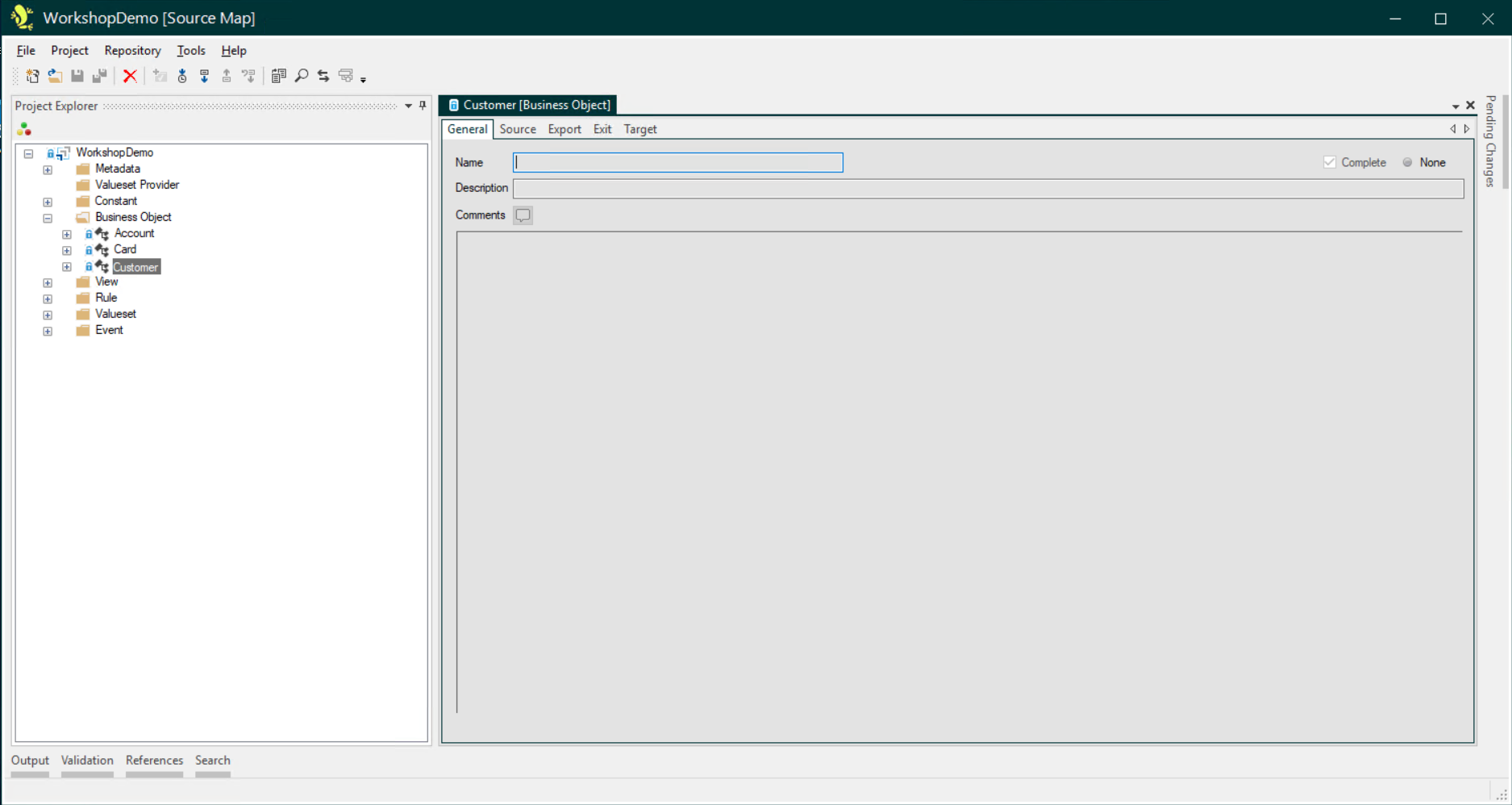Click the swap arrows toolbar icon
The height and width of the screenshot is (805, 1512).
(x=323, y=76)
